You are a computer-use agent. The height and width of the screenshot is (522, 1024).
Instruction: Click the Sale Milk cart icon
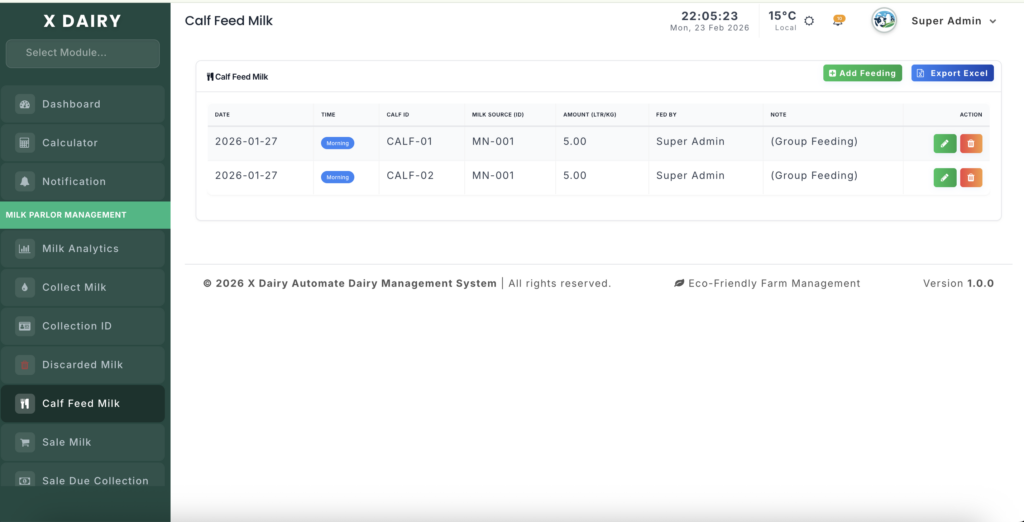coord(25,442)
